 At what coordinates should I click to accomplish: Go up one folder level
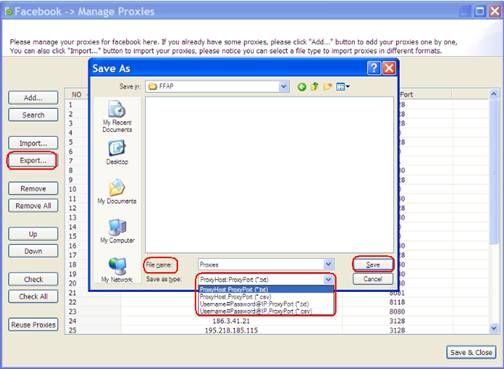(x=315, y=87)
